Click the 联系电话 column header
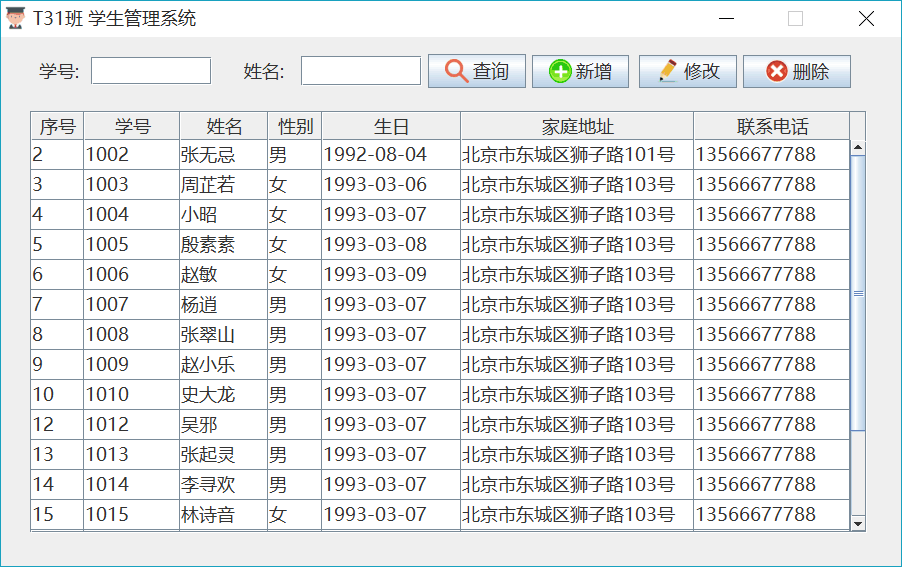The width and height of the screenshot is (902, 567). [771, 126]
